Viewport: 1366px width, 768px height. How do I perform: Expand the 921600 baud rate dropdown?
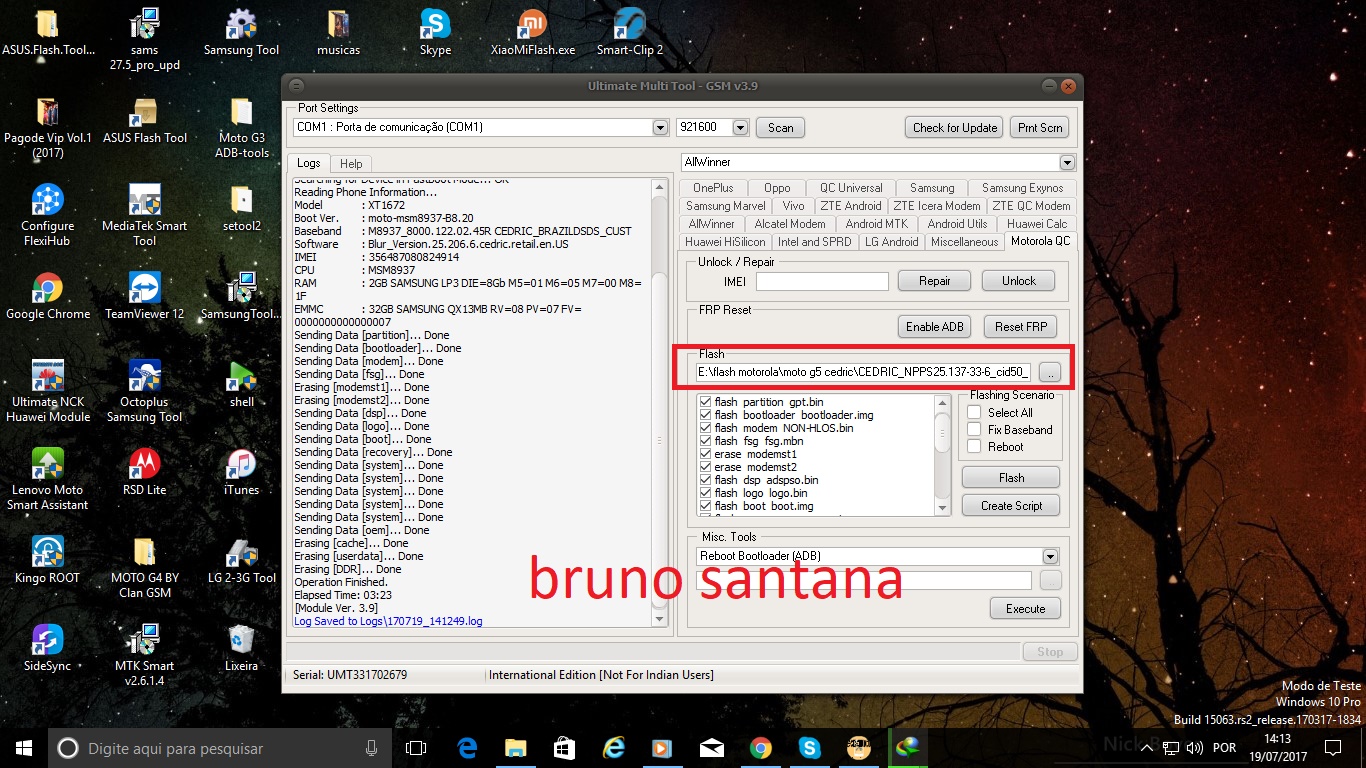coord(740,127)
